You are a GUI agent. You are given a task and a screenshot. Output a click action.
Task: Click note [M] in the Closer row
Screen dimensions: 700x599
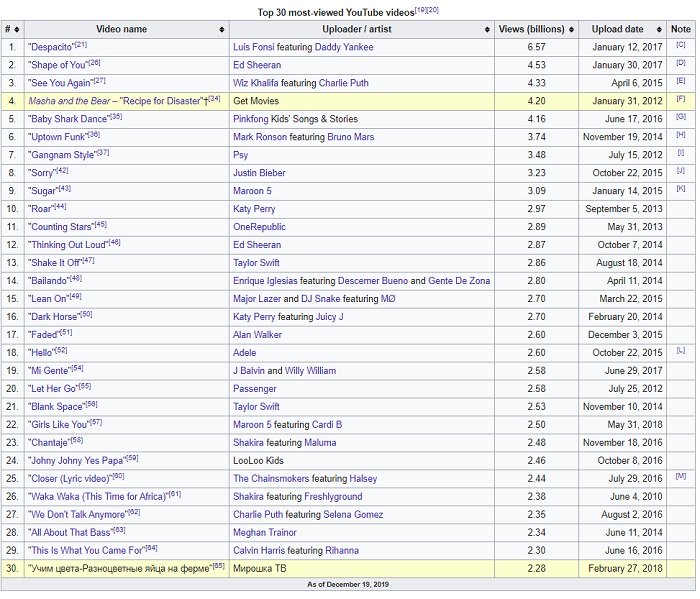point(681,477)
